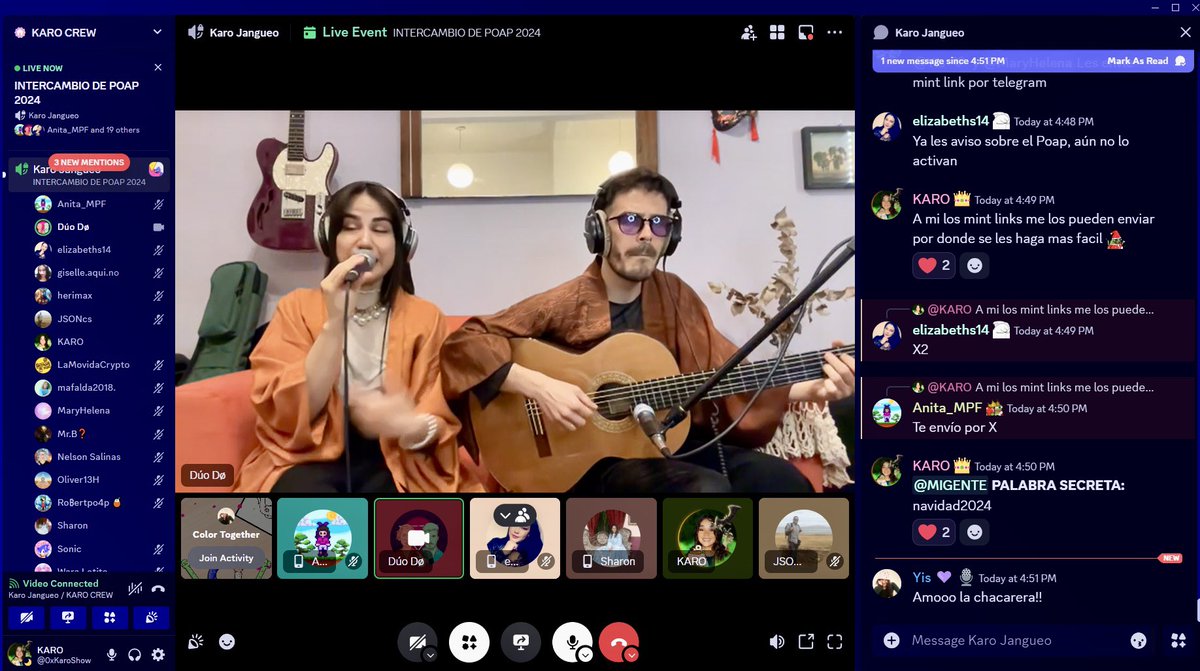Click Join Activity on Color Together tile

coord(226,558)
